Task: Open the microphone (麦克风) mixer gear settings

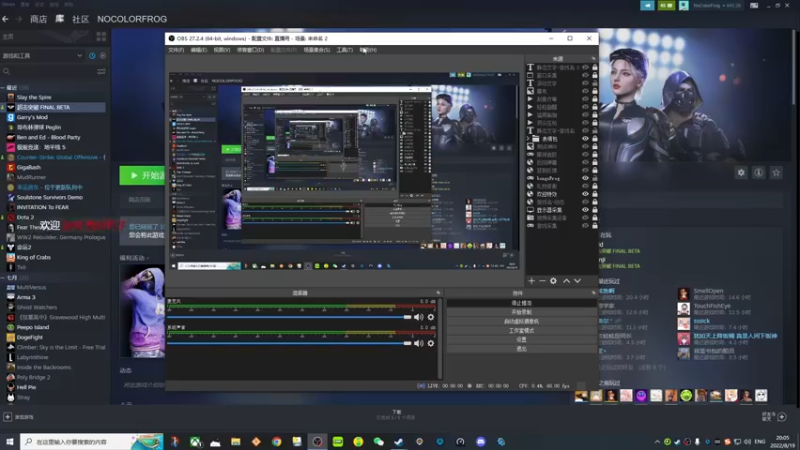Action: 431,317
